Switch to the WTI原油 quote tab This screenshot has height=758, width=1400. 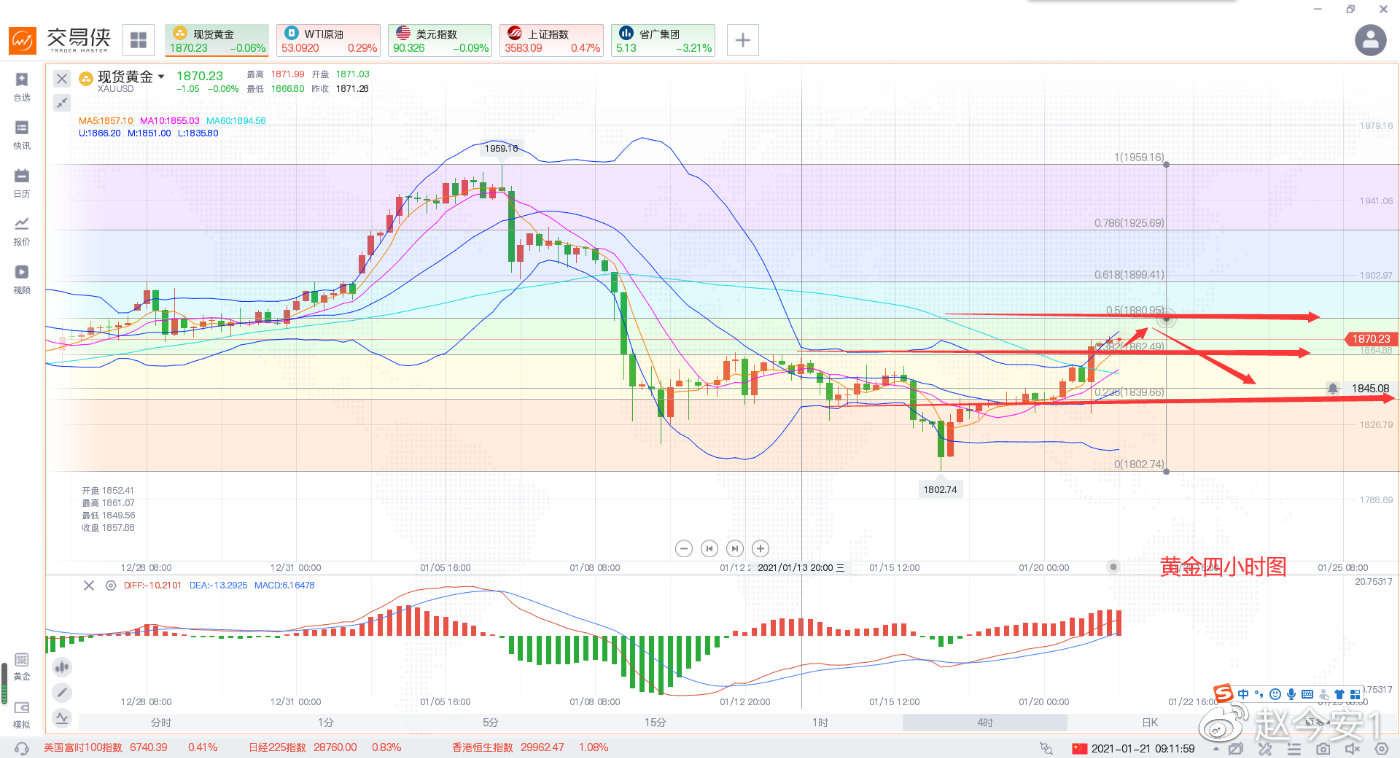[329, 40]
